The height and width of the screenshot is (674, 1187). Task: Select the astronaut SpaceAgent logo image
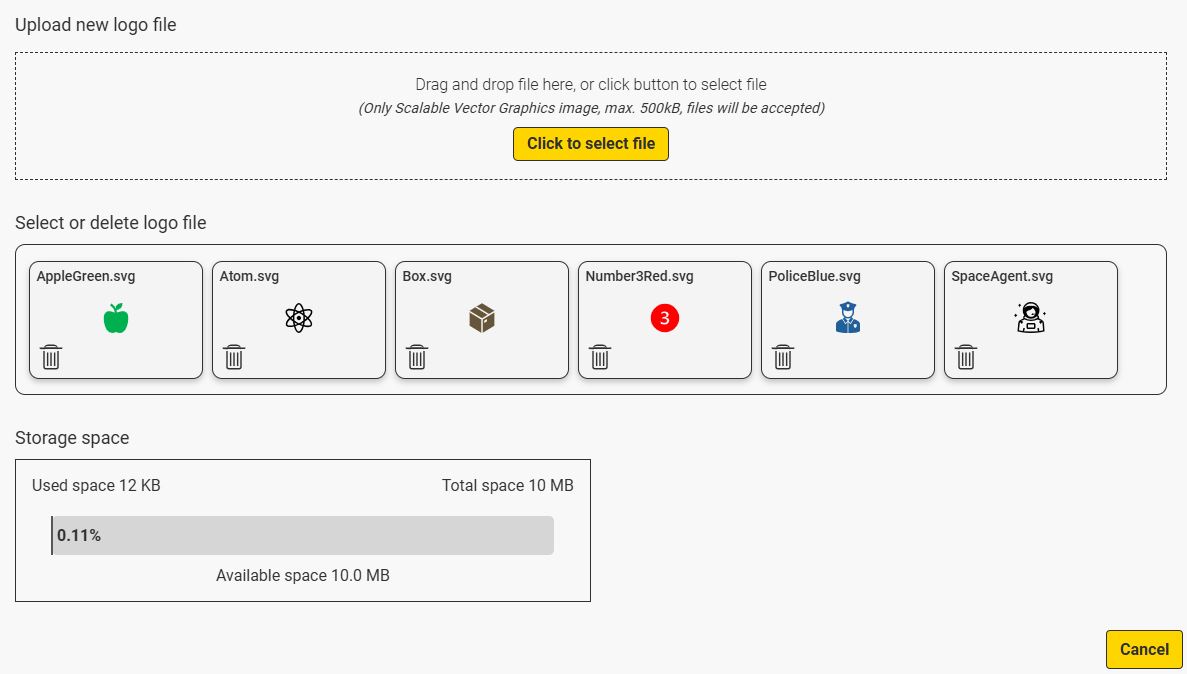coord(1030,318)
